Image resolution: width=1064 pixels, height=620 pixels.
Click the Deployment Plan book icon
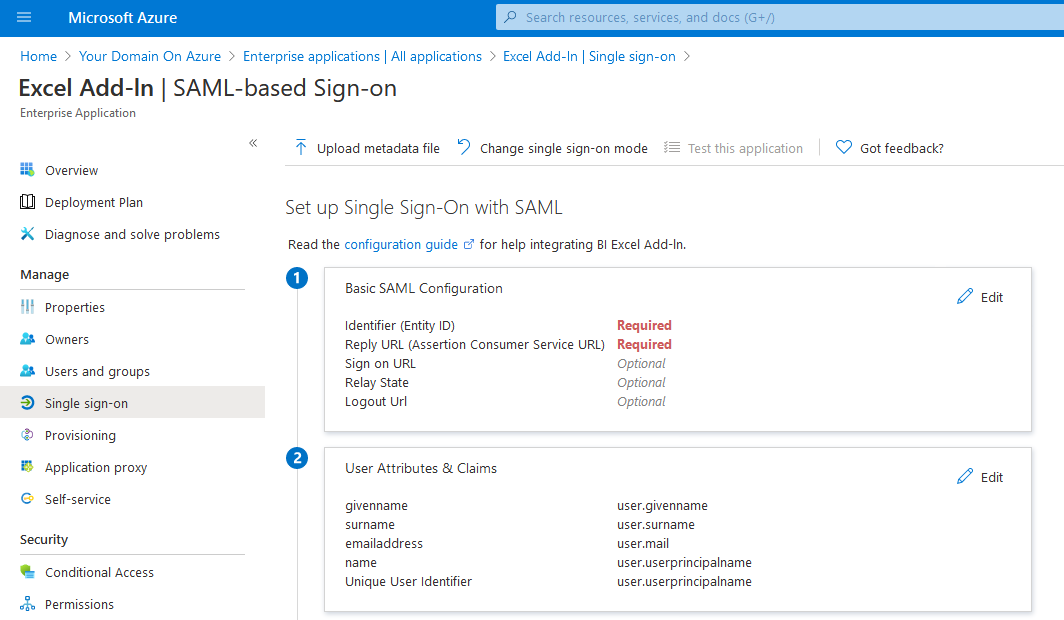28,202
